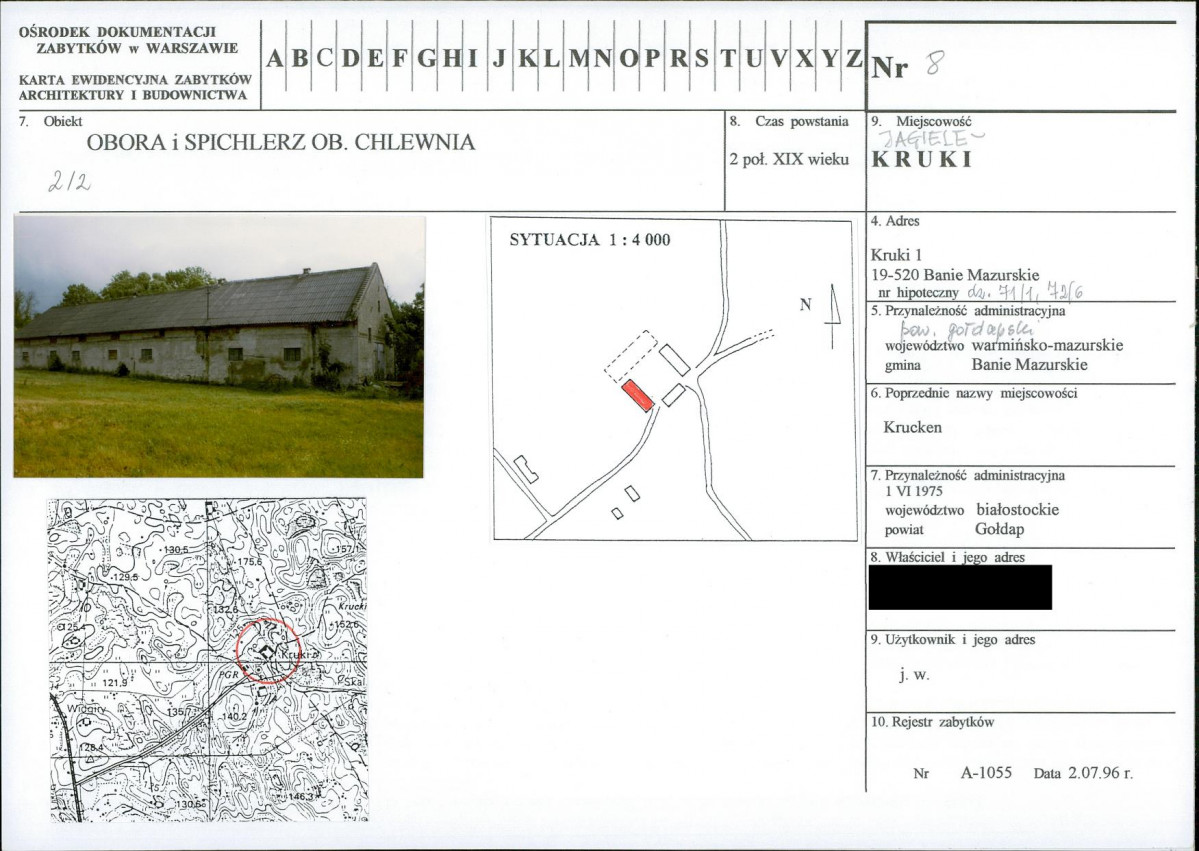The height and width of the screenshot is (851, 1199).
Task: Click the dashed outline building on the plan
Action: (631, 356)
